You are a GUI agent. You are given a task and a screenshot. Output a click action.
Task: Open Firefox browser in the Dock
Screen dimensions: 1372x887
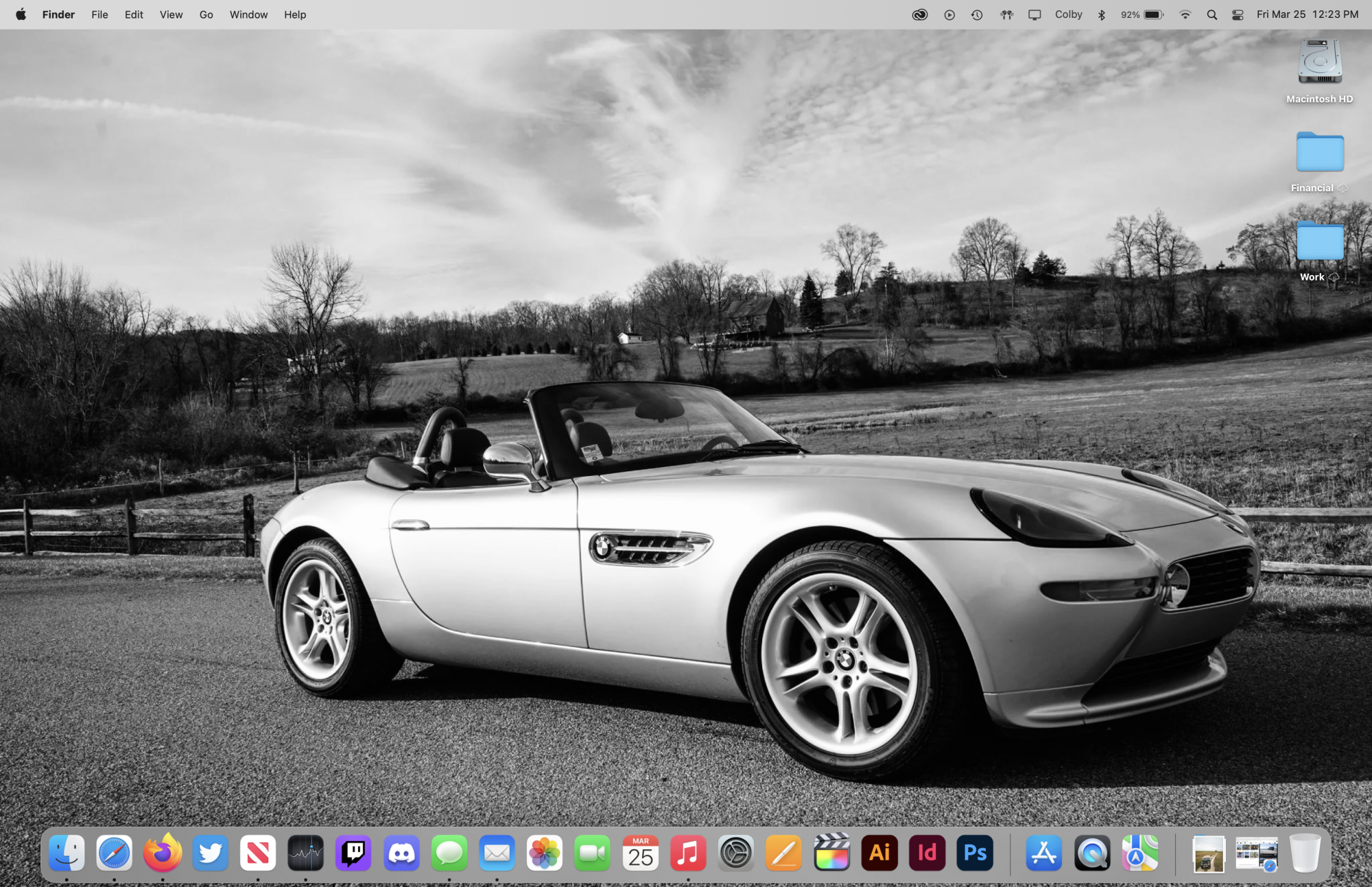coord(163,853)
